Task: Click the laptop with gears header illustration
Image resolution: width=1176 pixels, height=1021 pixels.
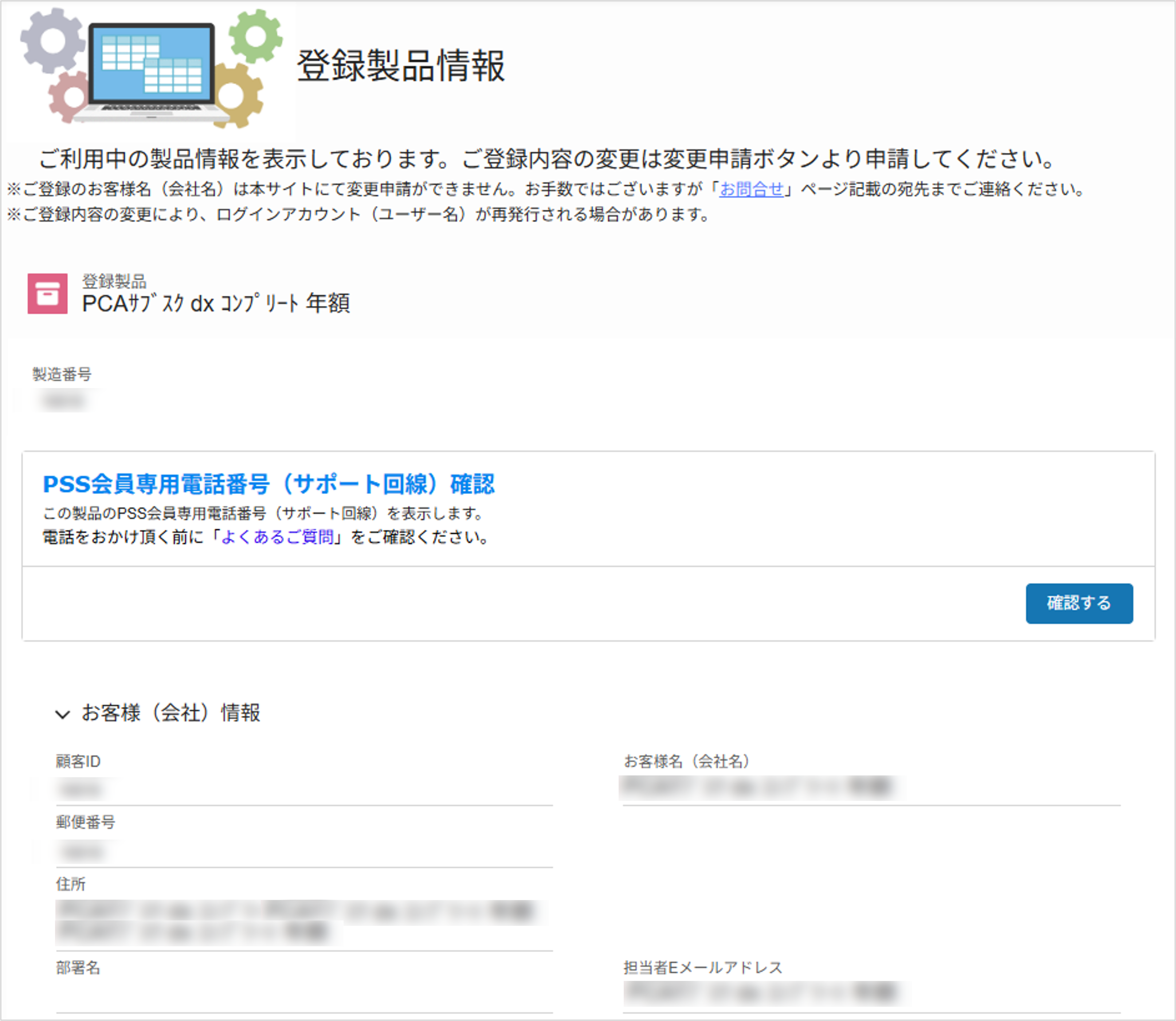Action: tap(152, 68)
